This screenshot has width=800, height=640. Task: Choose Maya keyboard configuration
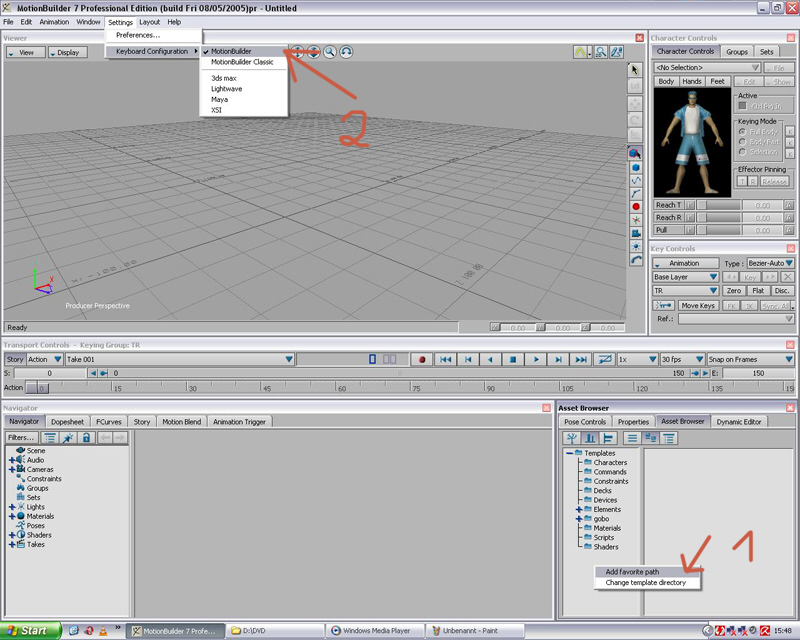219,99
